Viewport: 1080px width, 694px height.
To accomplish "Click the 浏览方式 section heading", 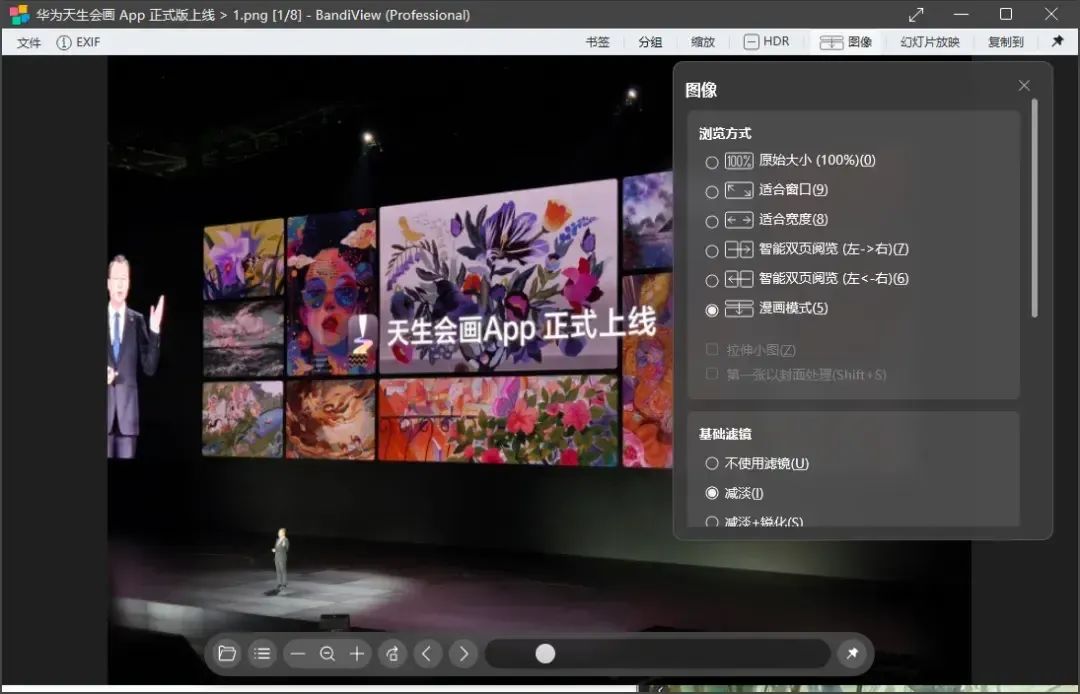I will (x=725, y=134).
